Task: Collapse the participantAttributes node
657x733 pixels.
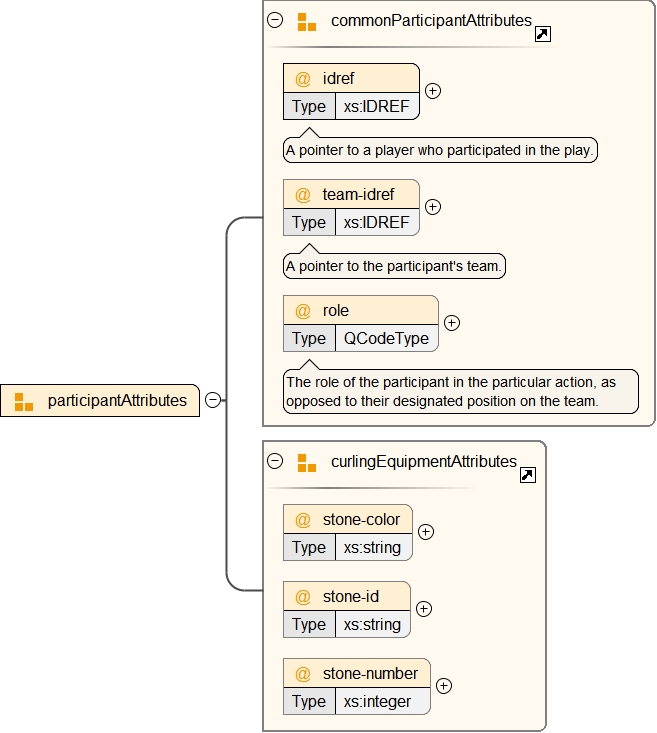Action: 213,400
